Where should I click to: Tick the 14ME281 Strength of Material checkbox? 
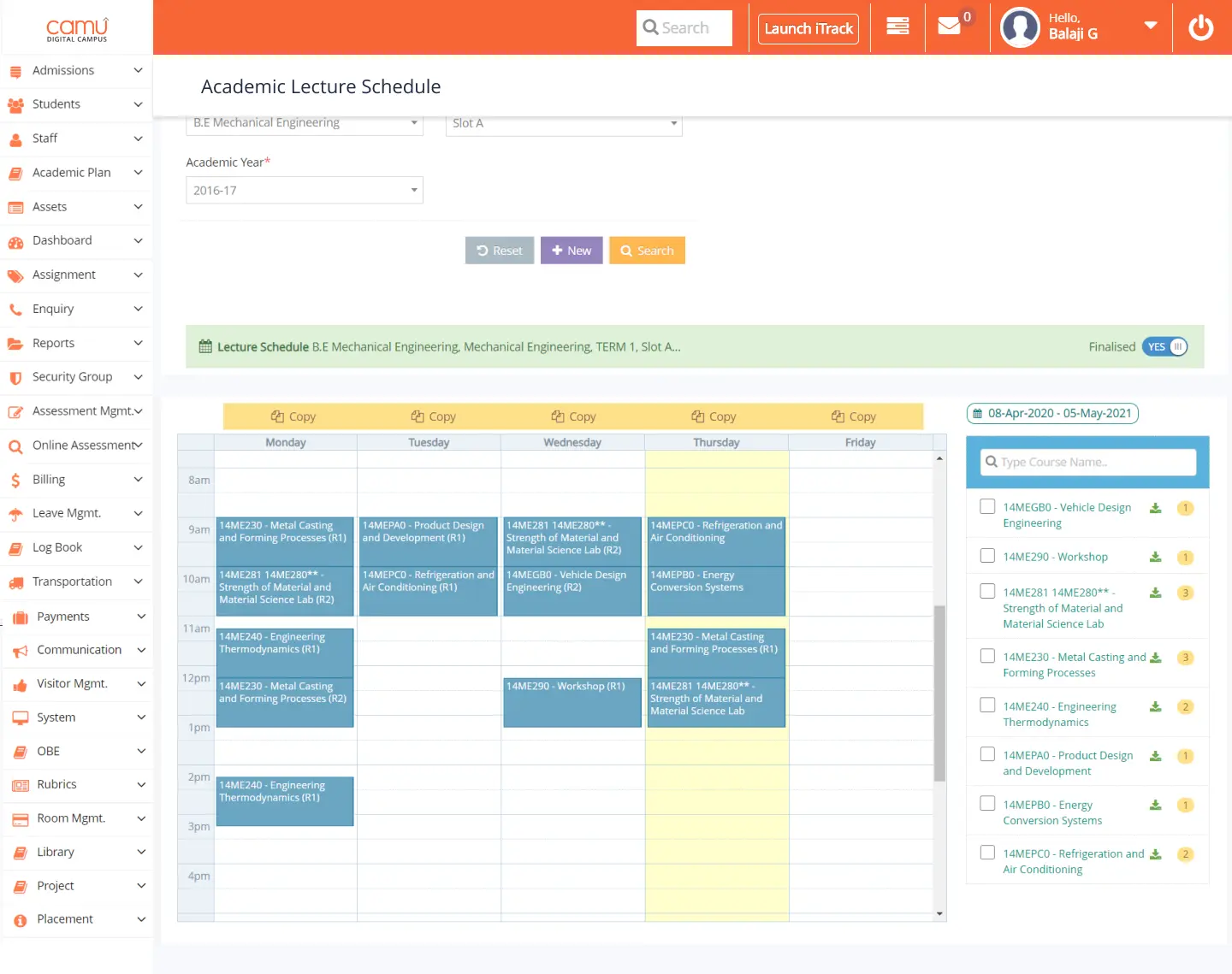tap(987, 591)
